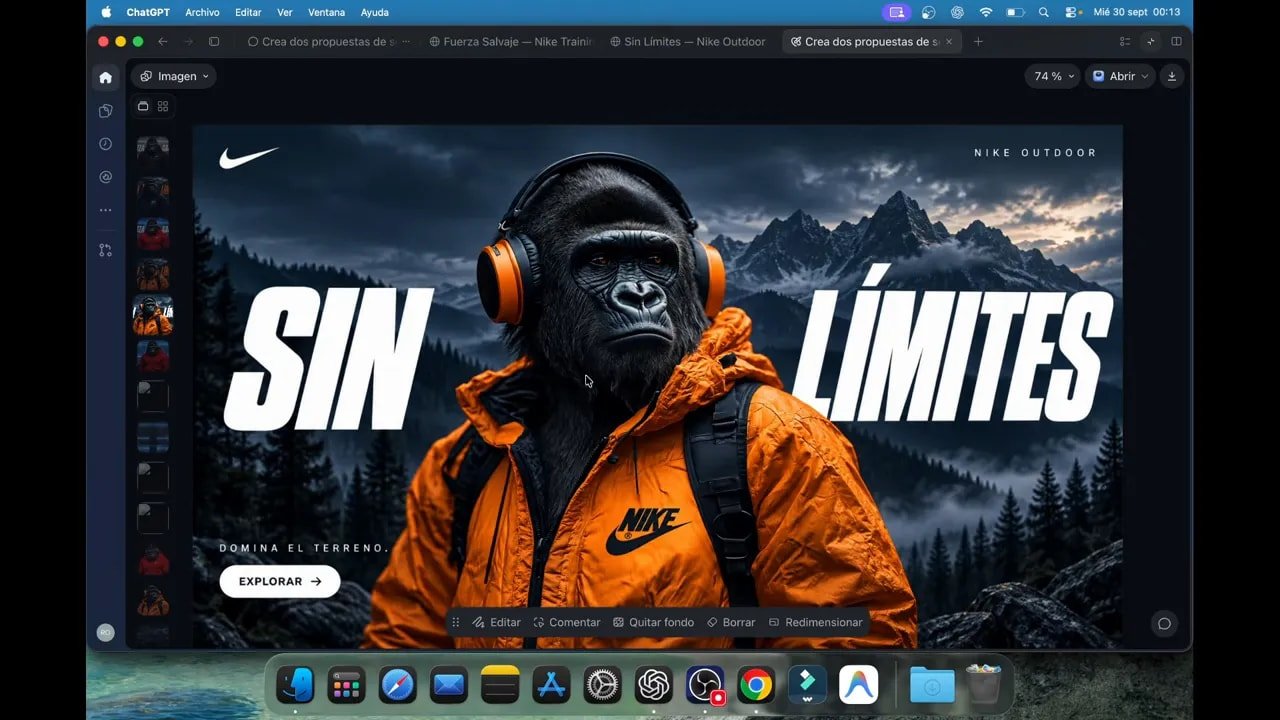The image size is (1280, 720).
Task: Open the stacked pages sidebar icon
Action: (x=105, y=111)
